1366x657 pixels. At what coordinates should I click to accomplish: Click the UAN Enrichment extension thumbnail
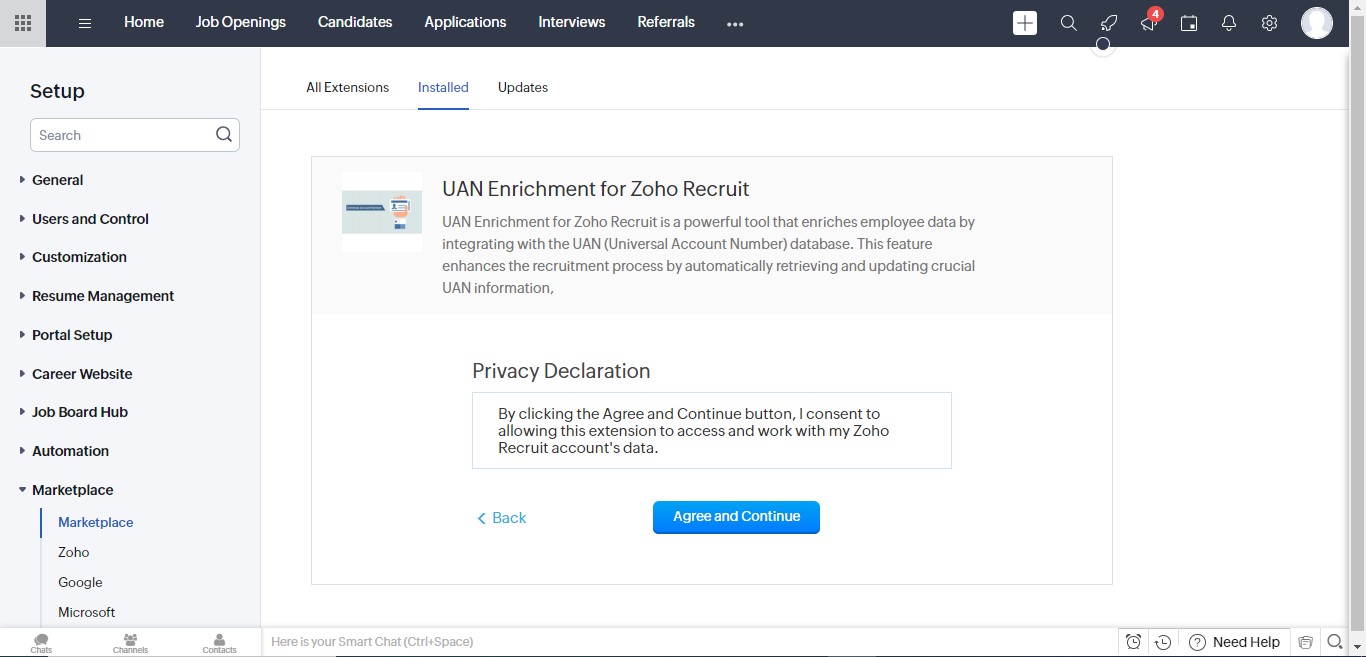pyautogui.click(x=382, y=212)
